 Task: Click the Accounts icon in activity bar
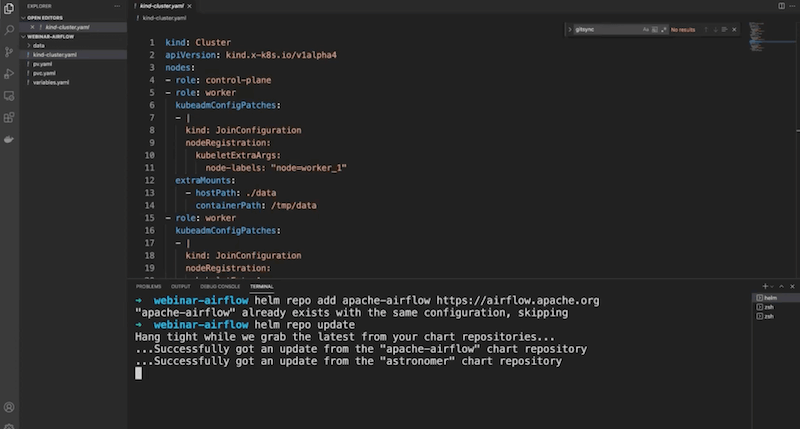[9, 407]
